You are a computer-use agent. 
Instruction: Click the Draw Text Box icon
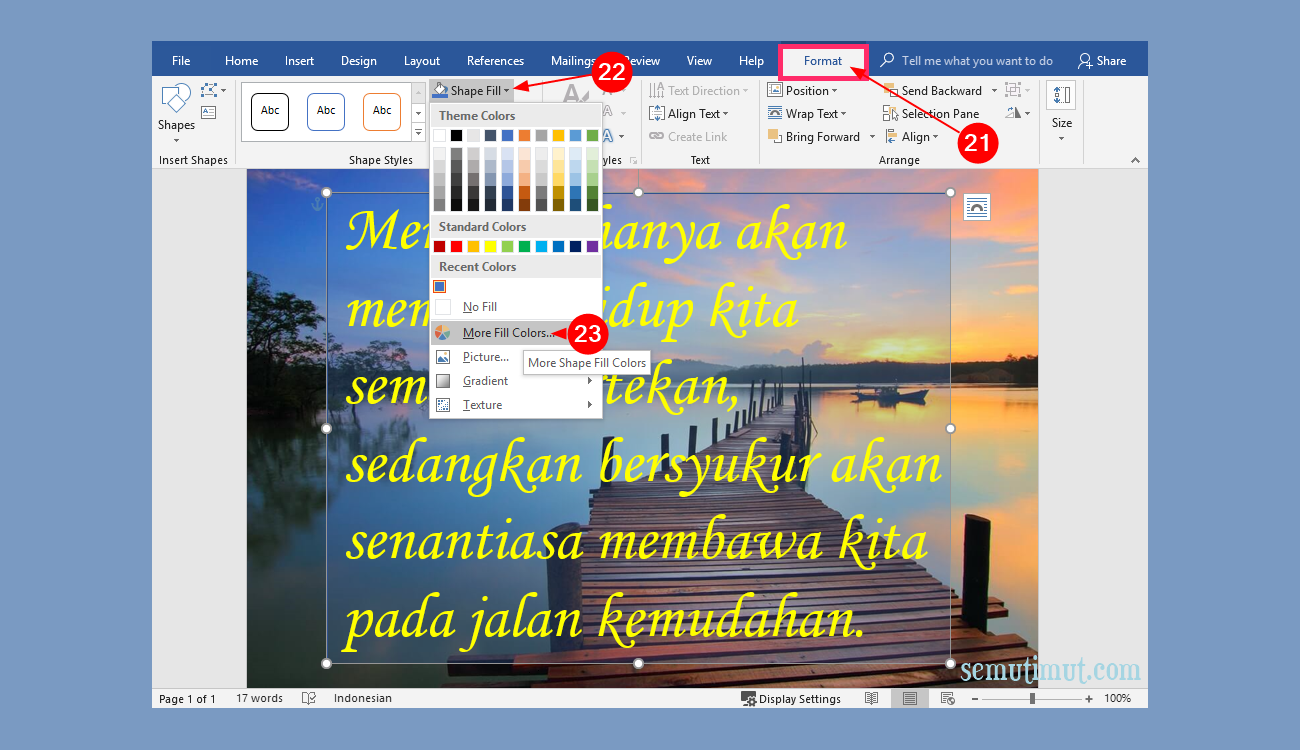(x=208, y=112)
